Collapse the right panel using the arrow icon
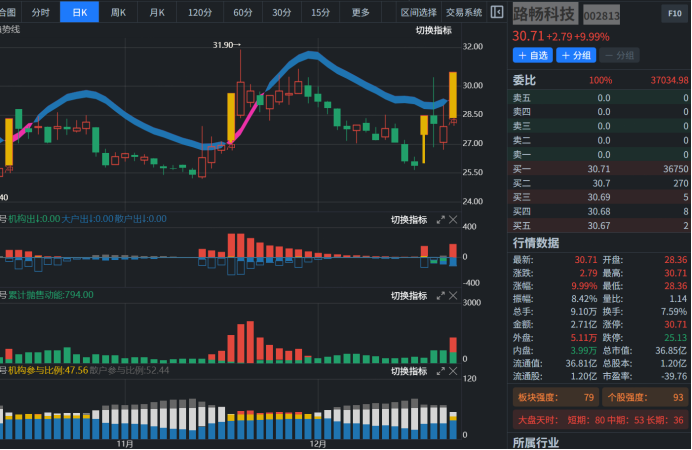Screen dimensions: 692x450 coord(497,12)
